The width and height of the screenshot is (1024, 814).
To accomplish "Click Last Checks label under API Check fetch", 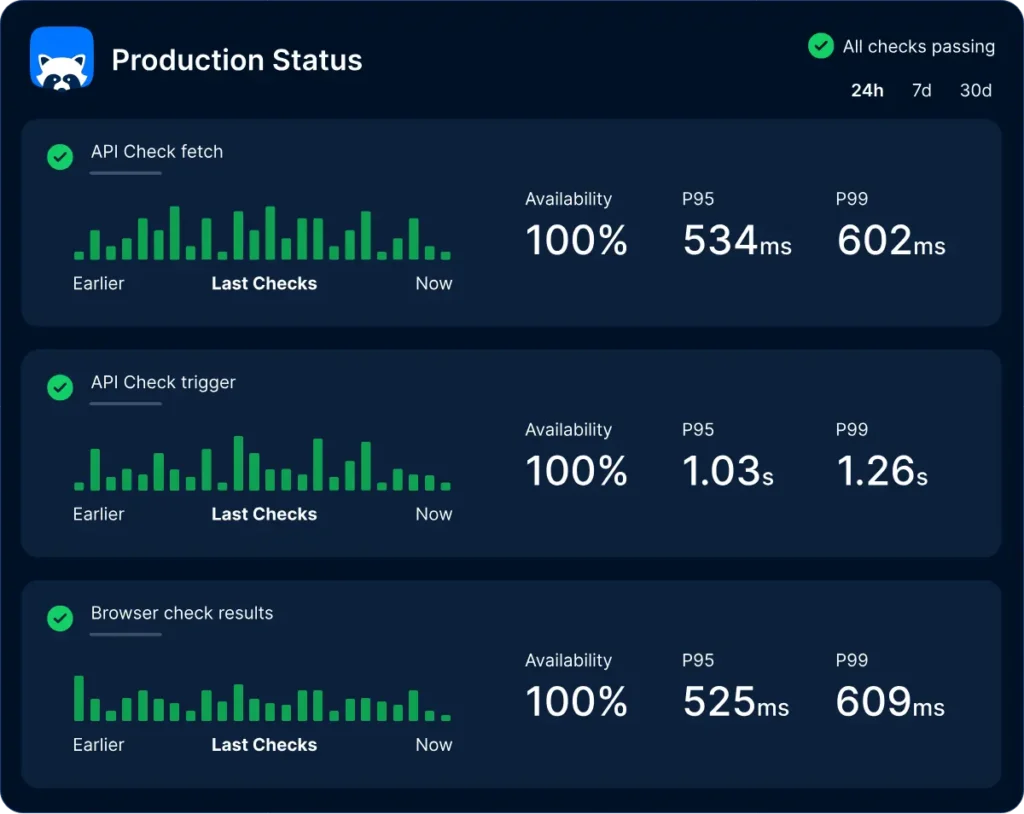I will click(264, 284).
